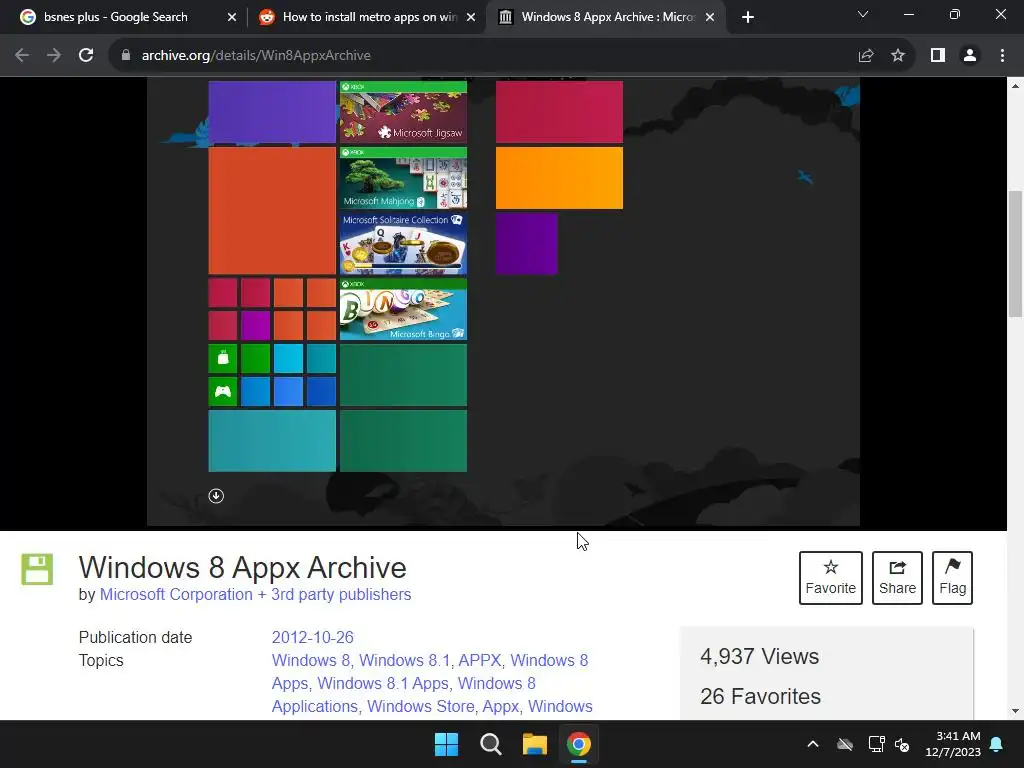Screen dimensions: 1024x768
Task: Click the large orange tile
Action: point(272,210)
